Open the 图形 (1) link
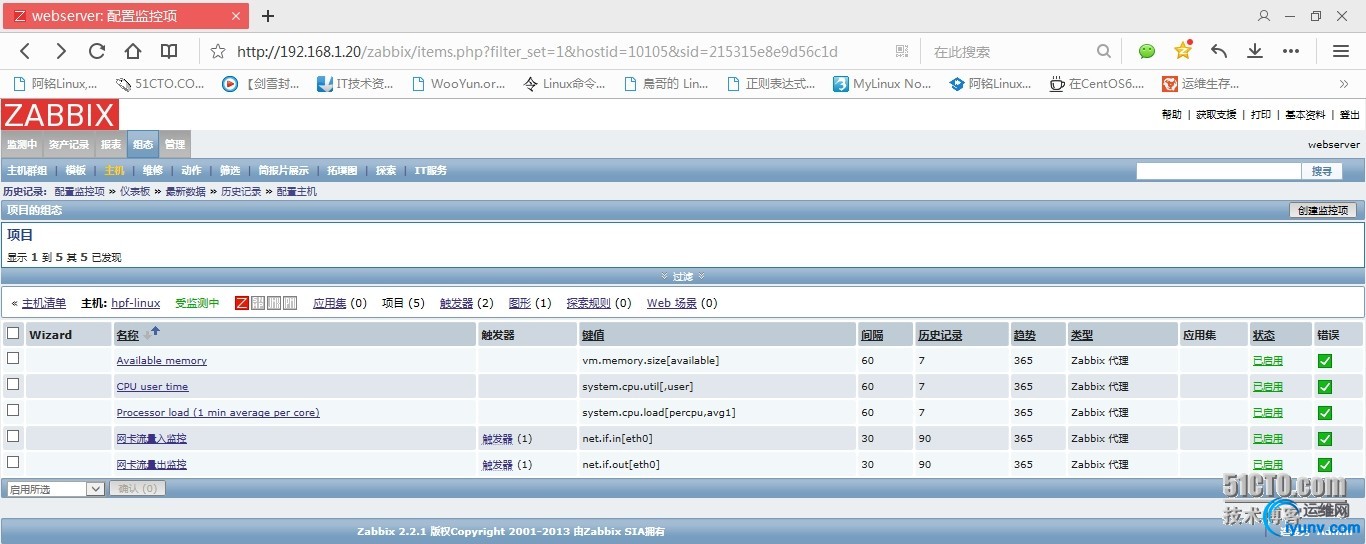Viewport: 1366px width, 544px height. [x=519, y=303]
